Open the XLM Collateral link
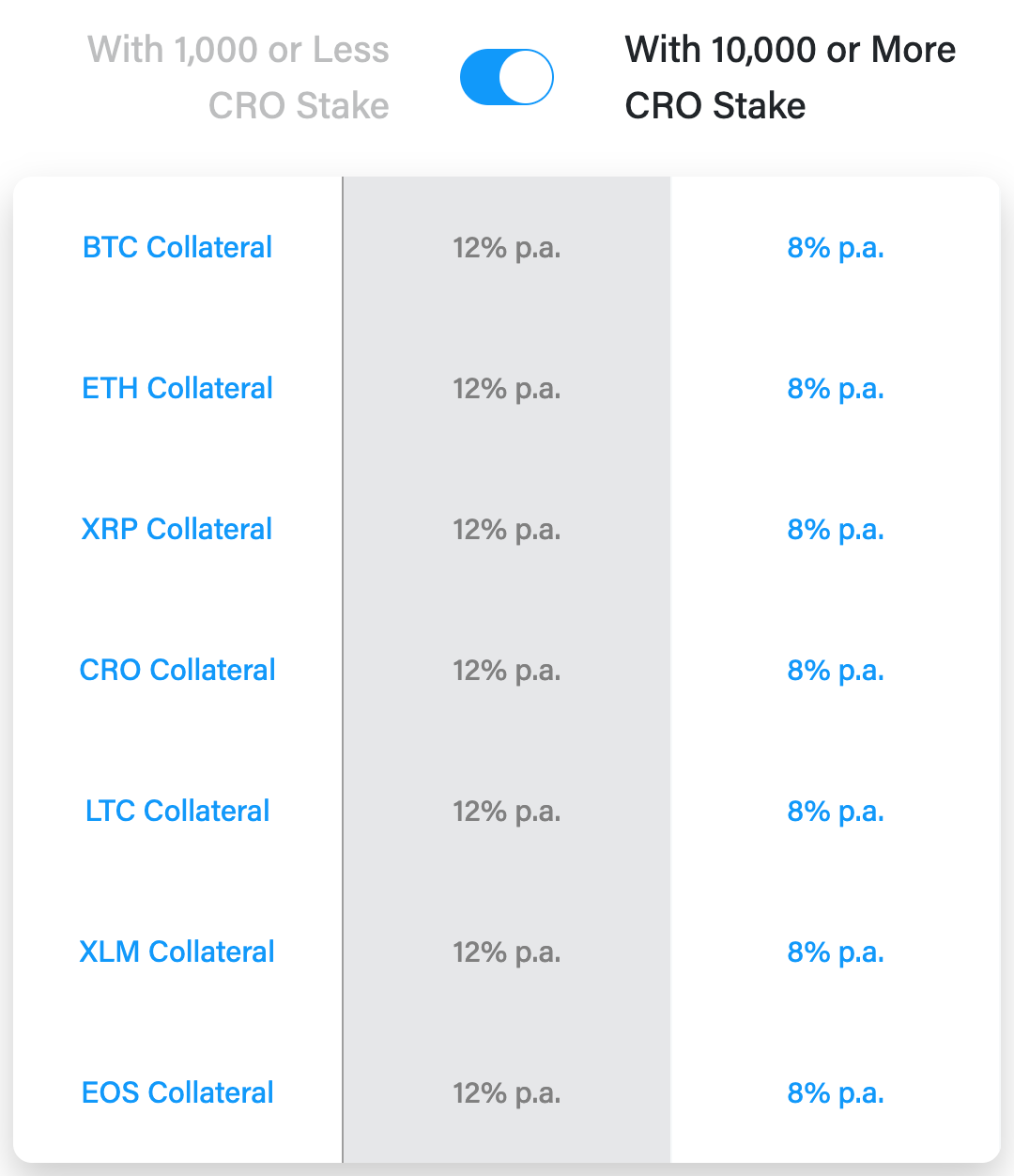The width and height of the screenshot is (1014, 1176). (x=177, y=952)
